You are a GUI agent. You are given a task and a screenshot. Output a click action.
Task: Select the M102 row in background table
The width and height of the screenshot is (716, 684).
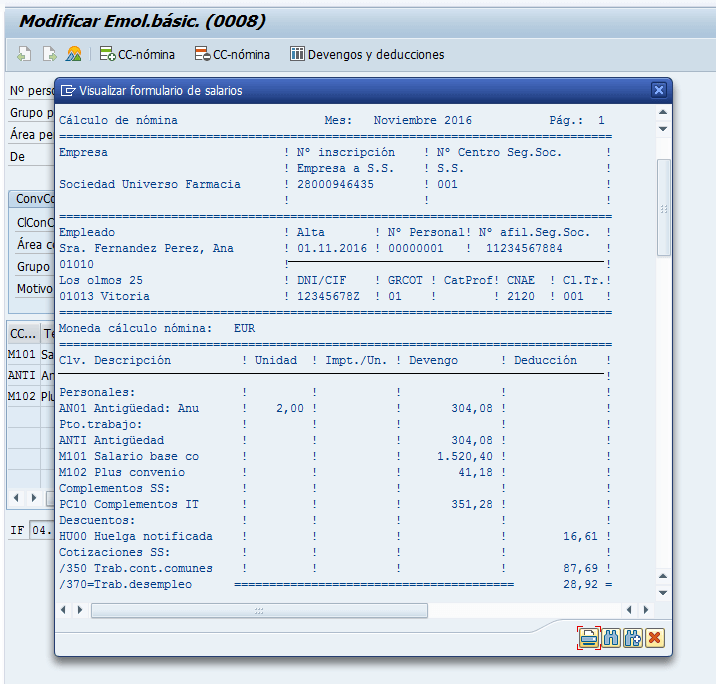[31, 396]
